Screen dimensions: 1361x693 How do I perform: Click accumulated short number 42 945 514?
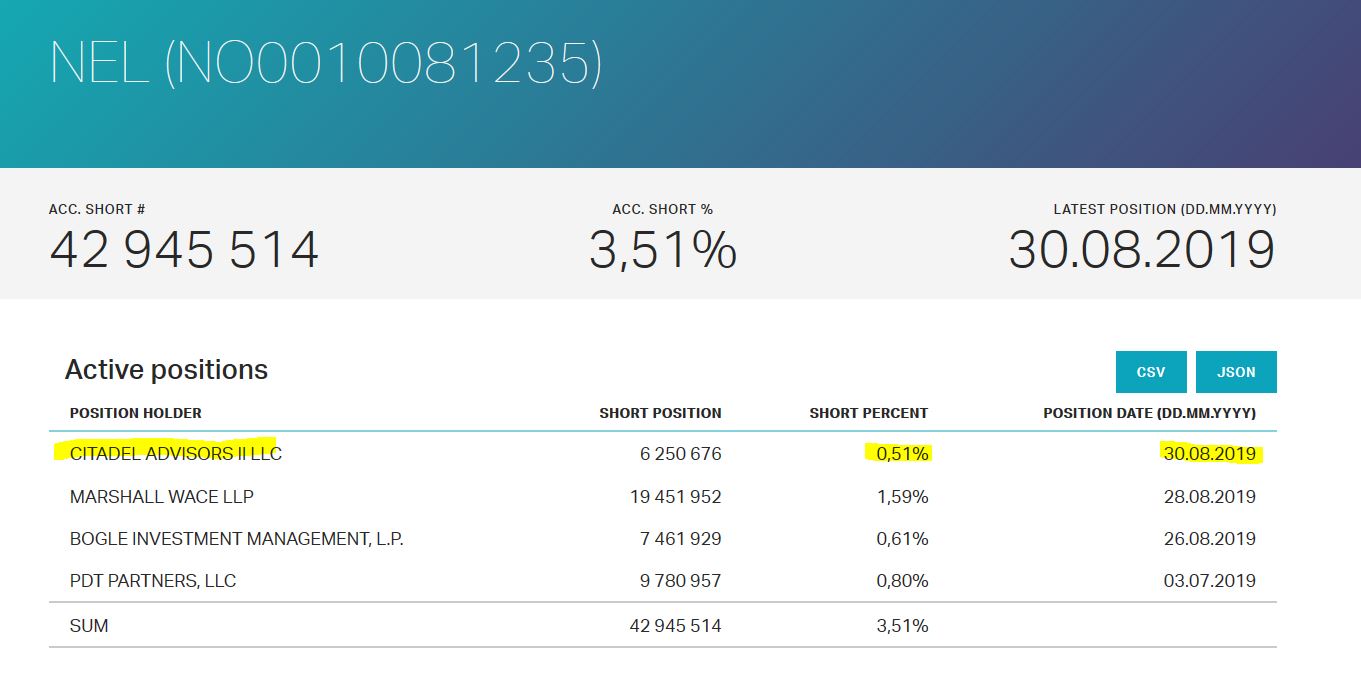[x=184, y=250]
